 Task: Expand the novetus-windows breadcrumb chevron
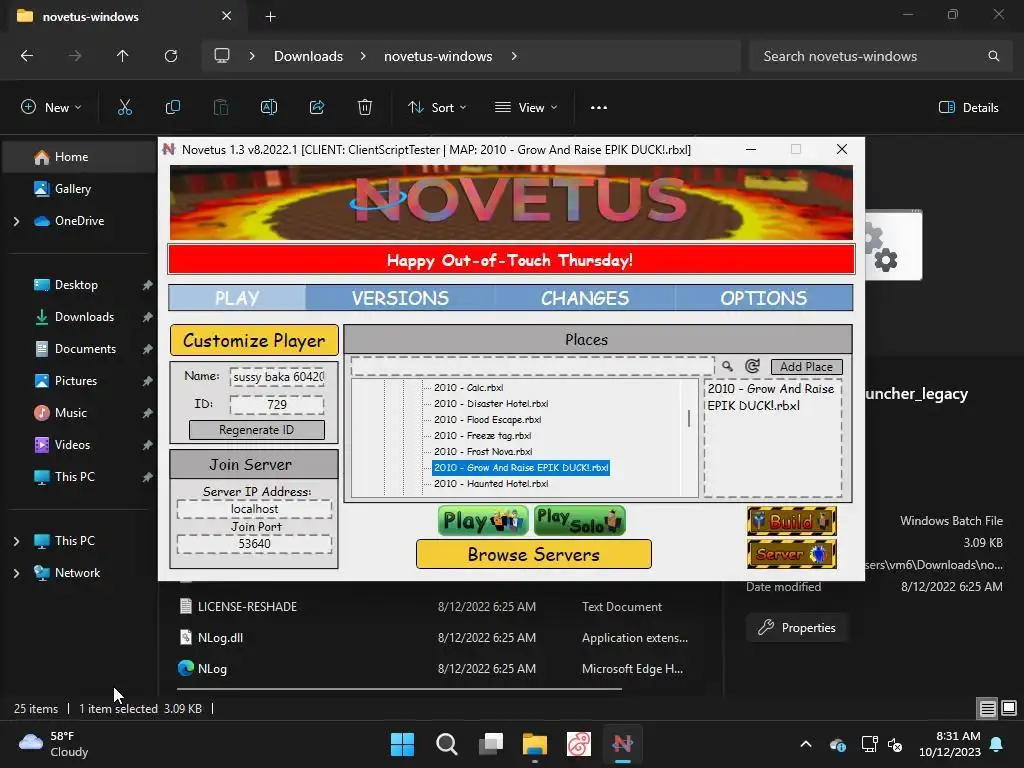[x=514, y=56]
